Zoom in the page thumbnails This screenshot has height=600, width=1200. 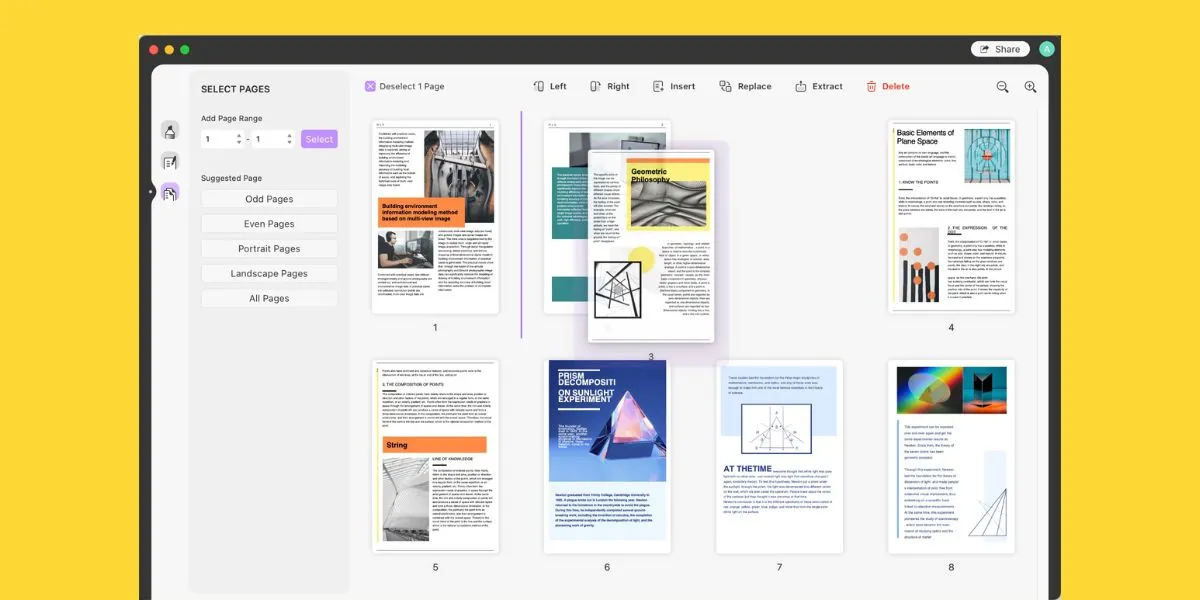tap(1030, 87)
